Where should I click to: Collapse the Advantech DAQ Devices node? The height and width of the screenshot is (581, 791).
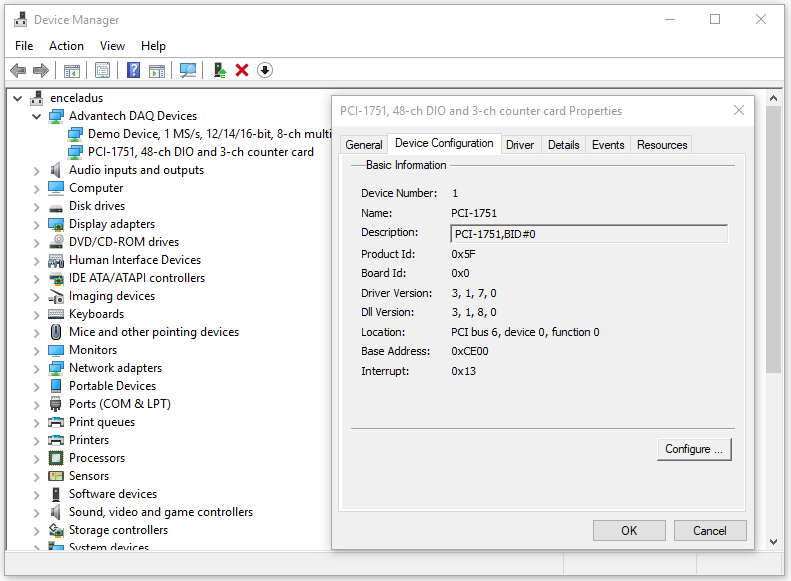pos(37,116)
